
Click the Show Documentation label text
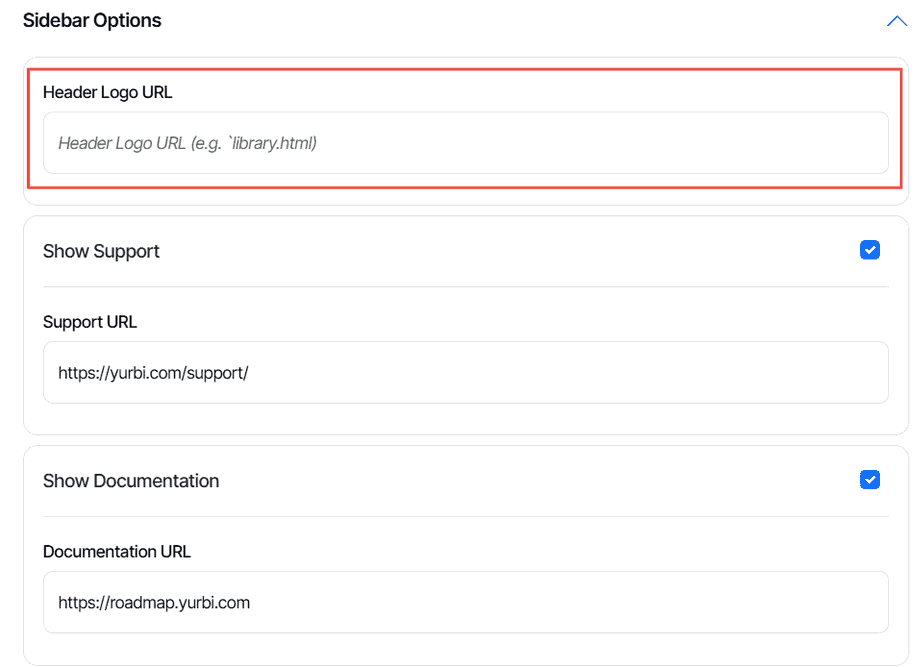[x=131, y=481]
